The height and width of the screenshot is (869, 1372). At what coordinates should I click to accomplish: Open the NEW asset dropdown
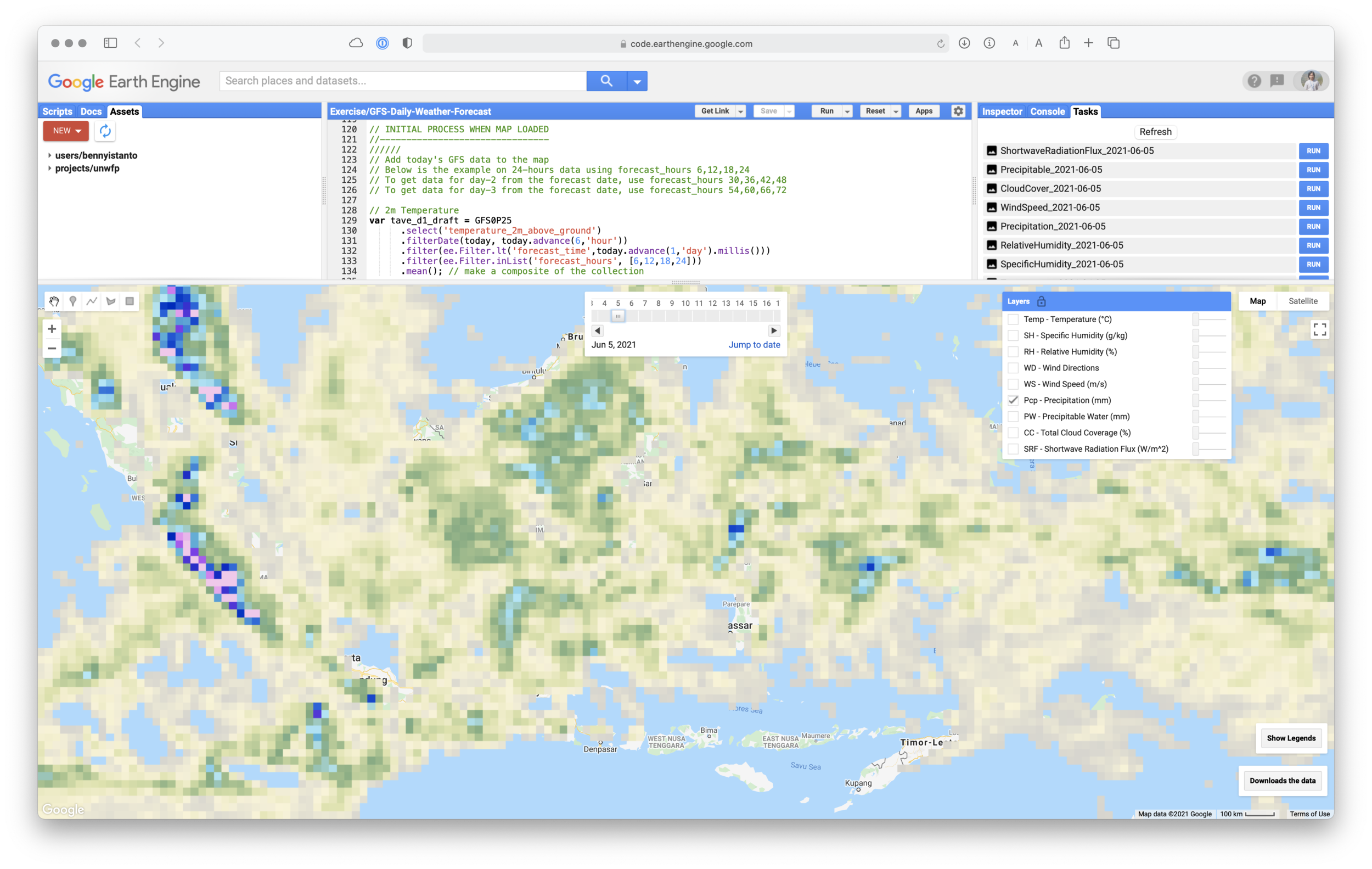pos(66,131)
